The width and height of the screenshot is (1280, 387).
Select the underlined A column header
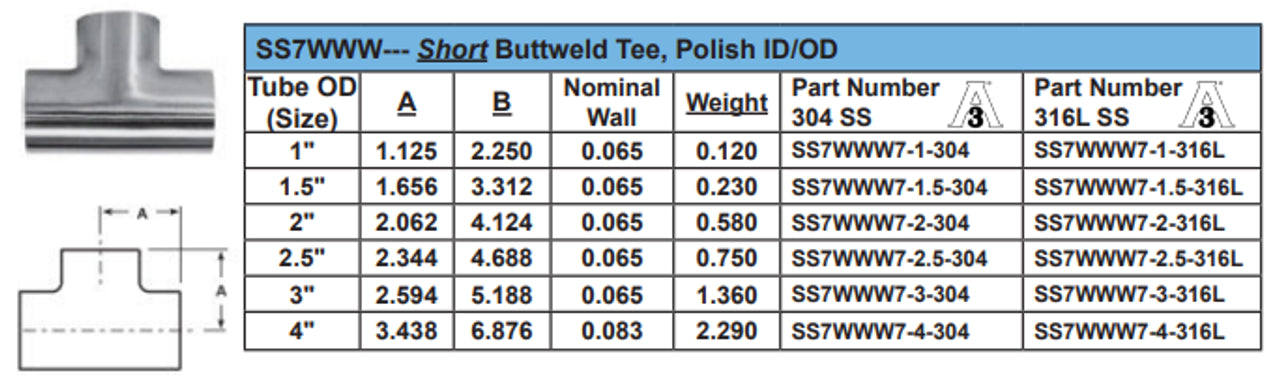(406, 103)
